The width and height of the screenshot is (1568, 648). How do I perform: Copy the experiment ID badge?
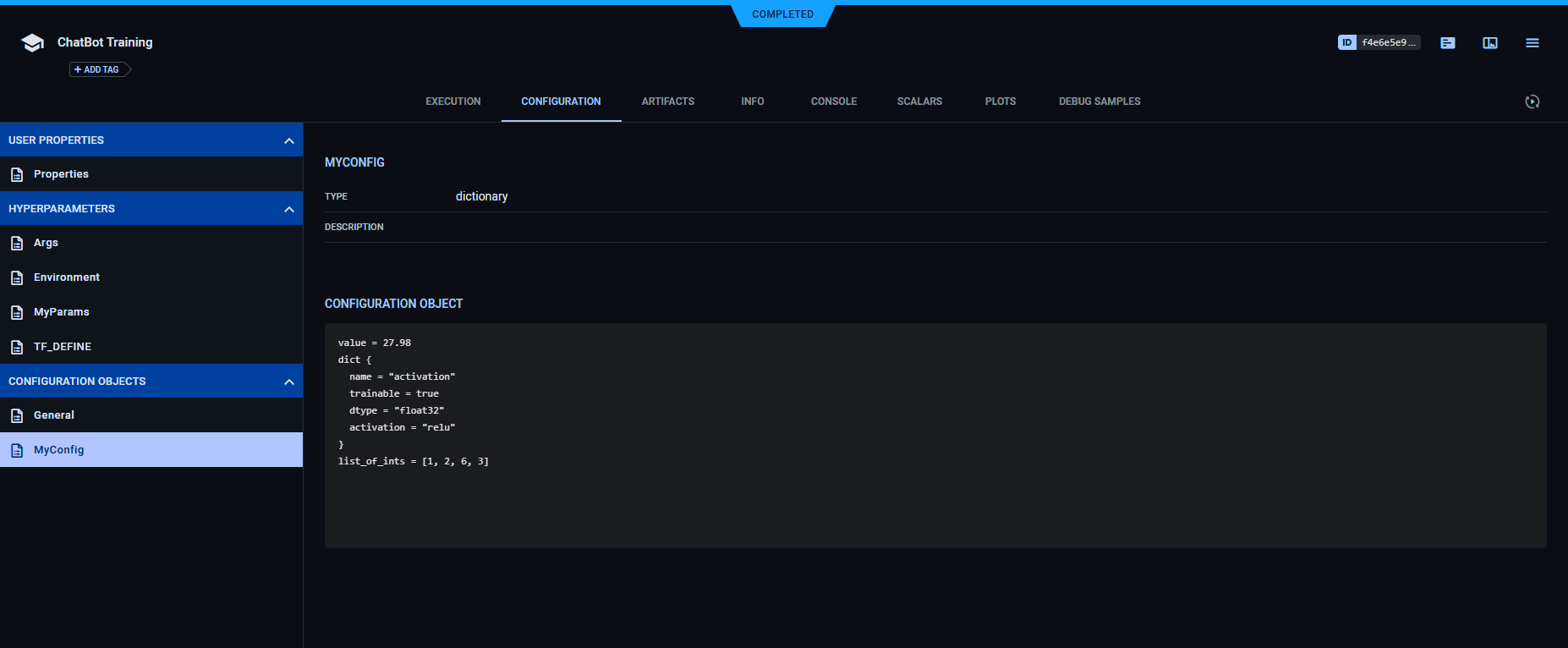click(x=1378, y=42)
